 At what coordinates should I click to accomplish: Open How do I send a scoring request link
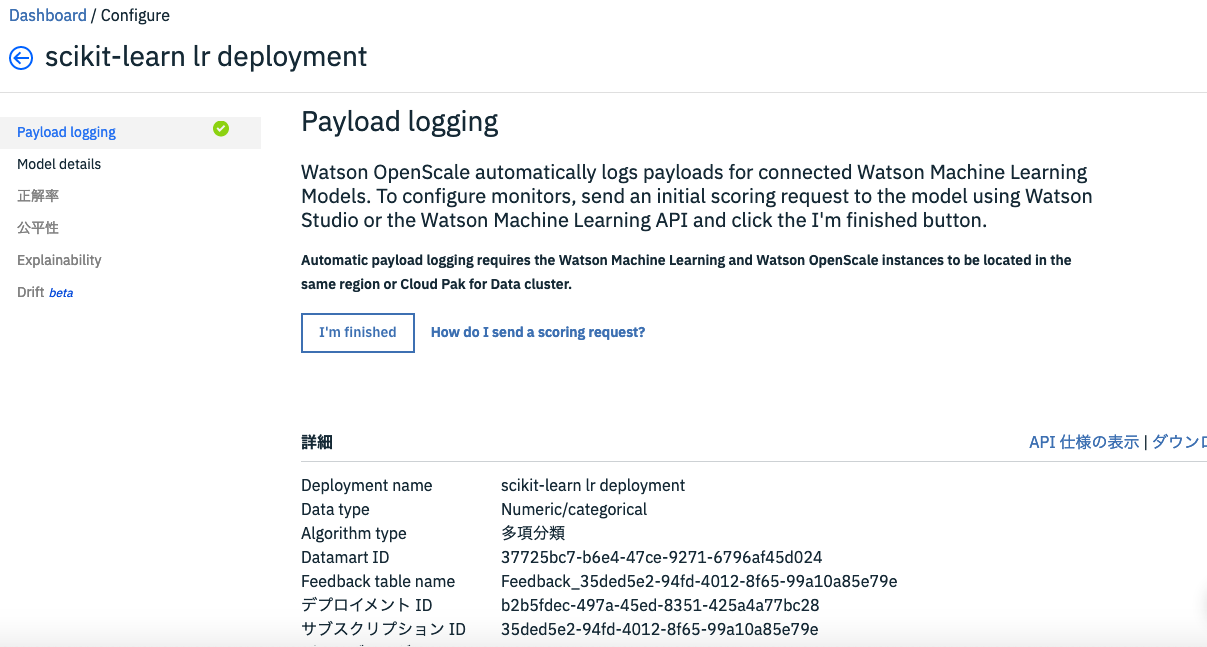coord(538,332)
